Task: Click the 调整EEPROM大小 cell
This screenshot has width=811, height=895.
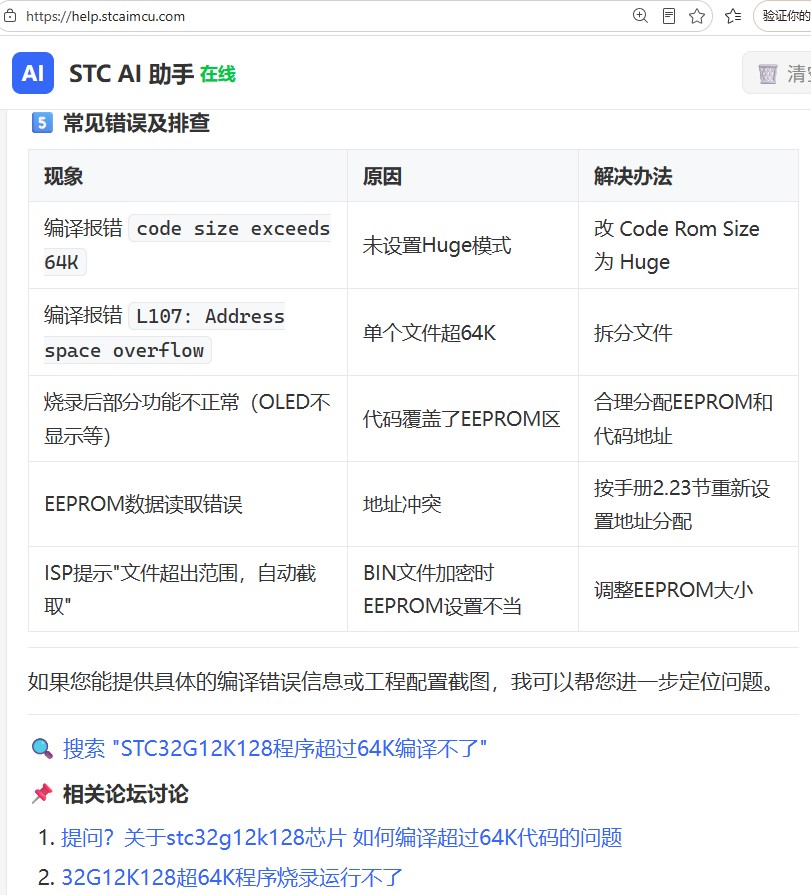Action: [x=688, y=589]
